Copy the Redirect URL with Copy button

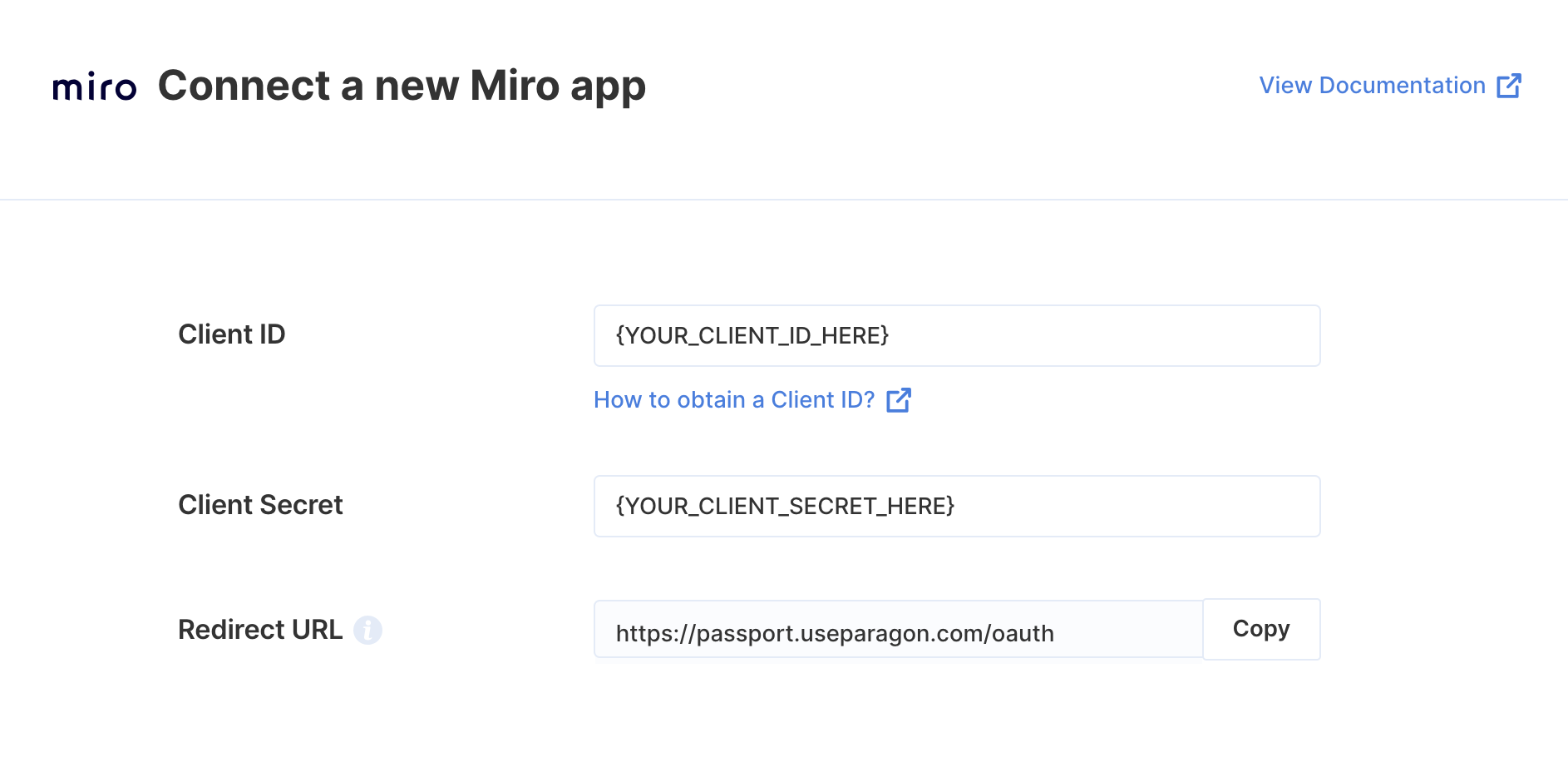(1261, 629)
